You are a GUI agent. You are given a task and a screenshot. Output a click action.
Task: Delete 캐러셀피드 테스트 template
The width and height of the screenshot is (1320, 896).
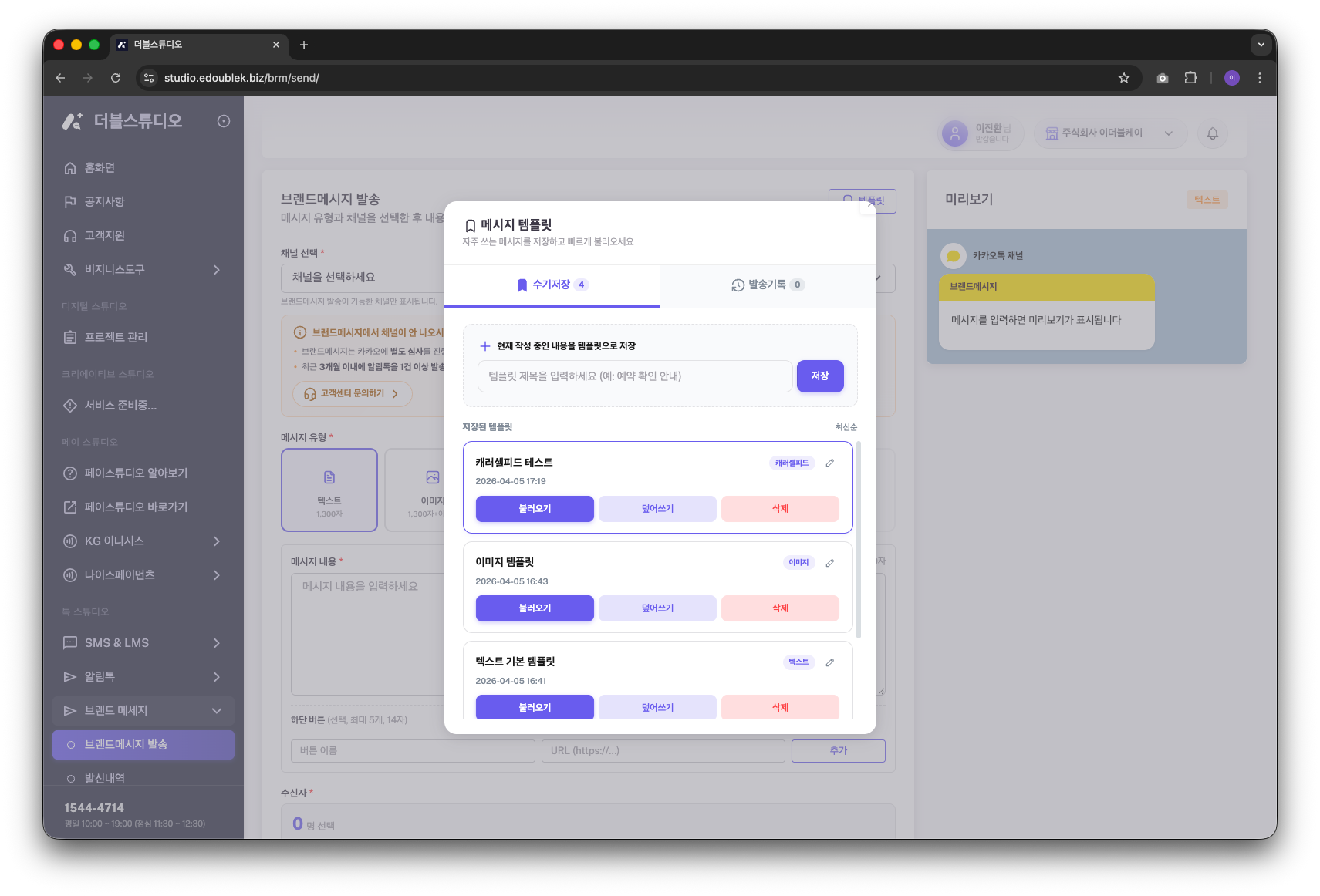click(780, 509)
